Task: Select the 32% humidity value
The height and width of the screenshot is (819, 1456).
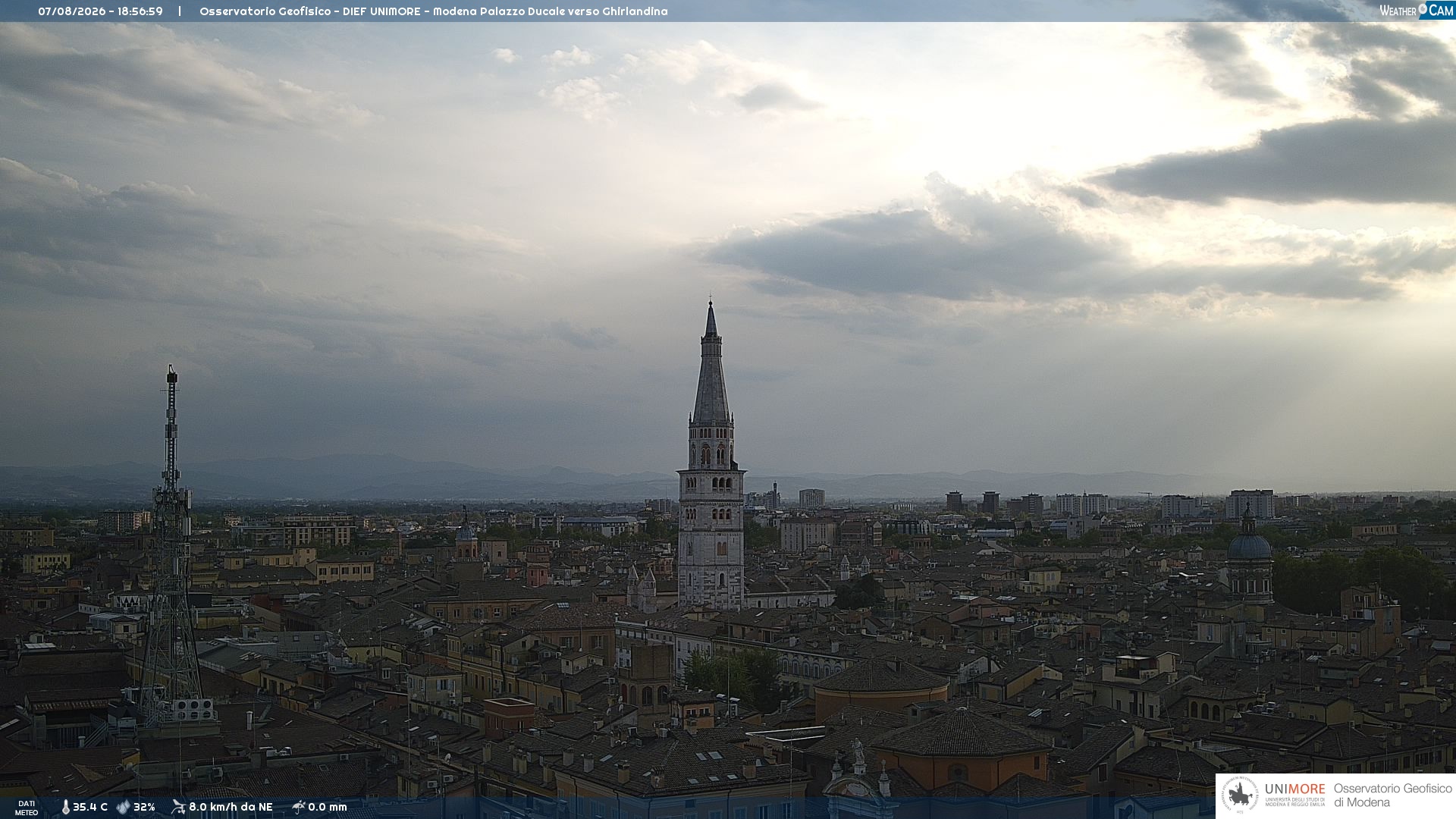Action: [144, 807]
